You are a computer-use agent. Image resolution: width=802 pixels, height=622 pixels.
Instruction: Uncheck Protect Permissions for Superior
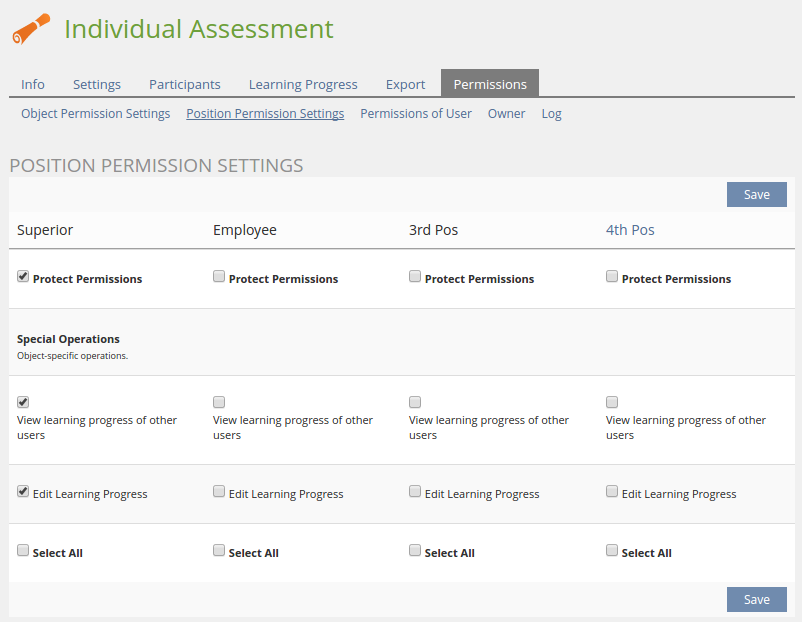coord(23,277)
